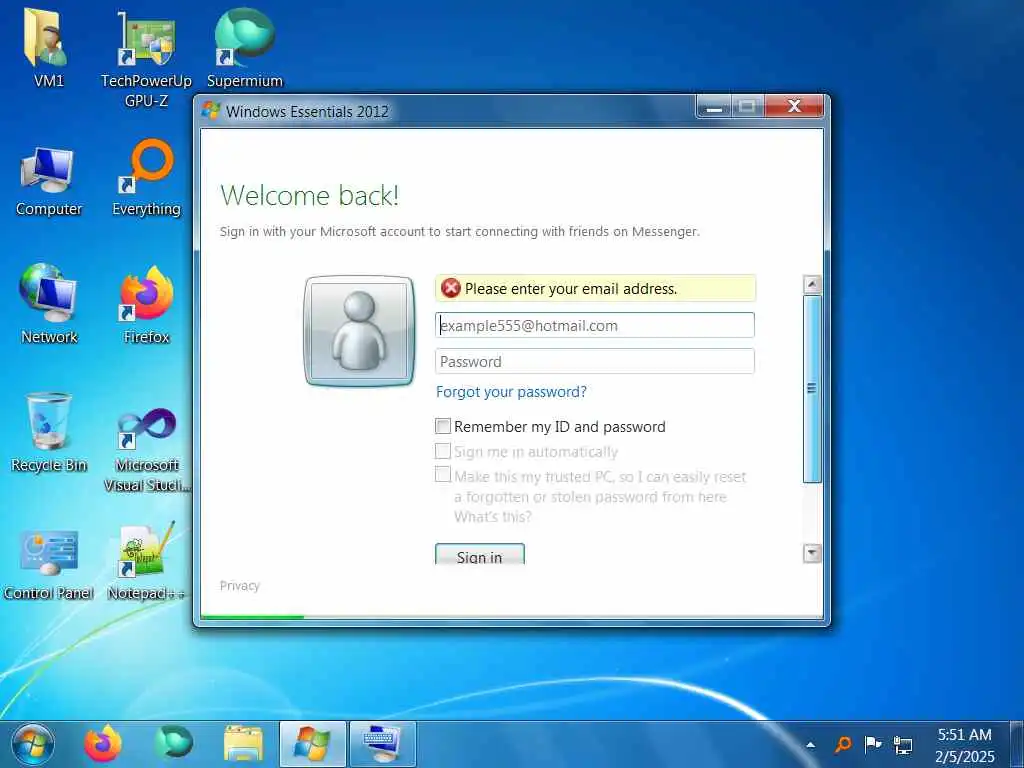Click the network tray icon
1024x768 pixels.
903,744
